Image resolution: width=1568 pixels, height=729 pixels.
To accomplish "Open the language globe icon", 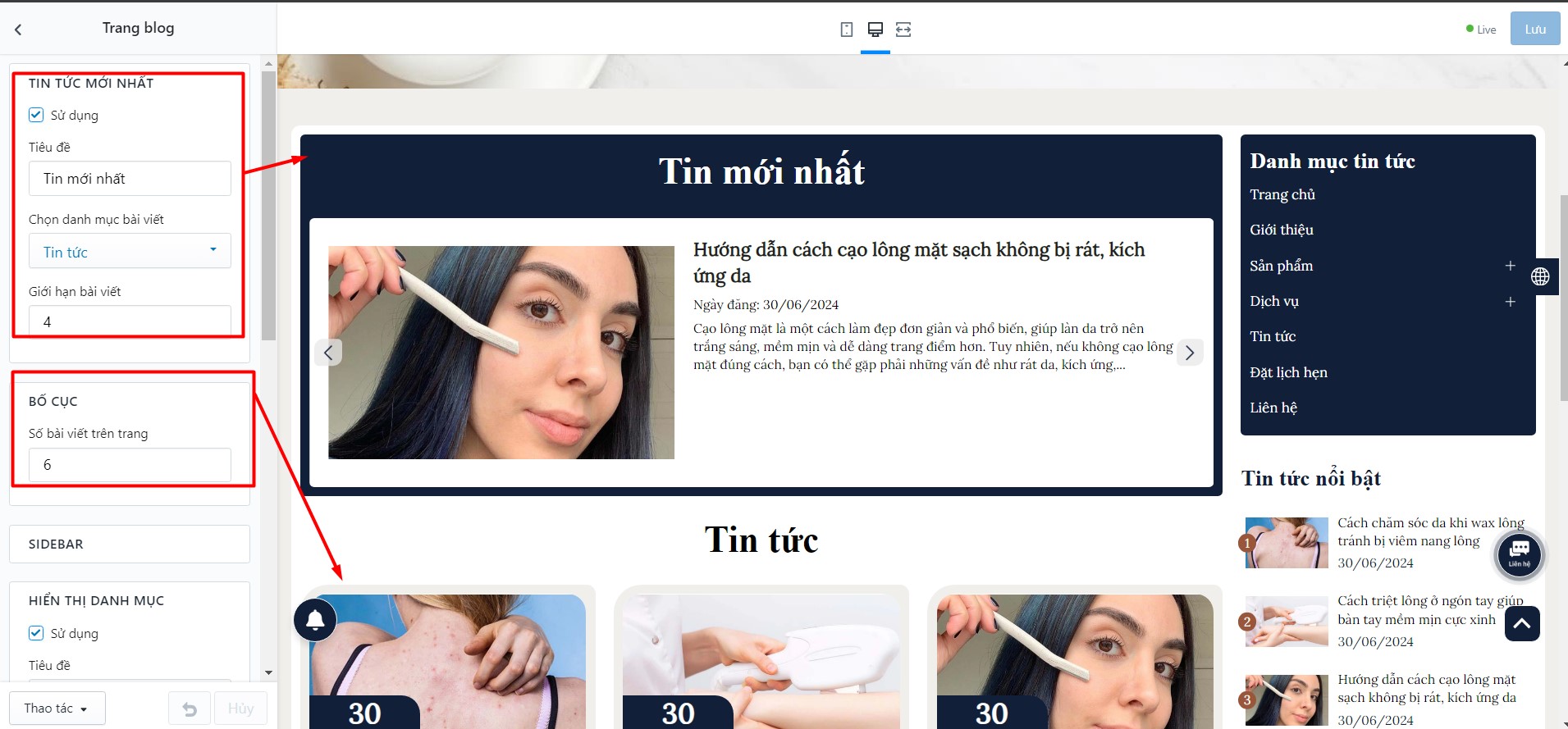I will tap(1540, 276).
